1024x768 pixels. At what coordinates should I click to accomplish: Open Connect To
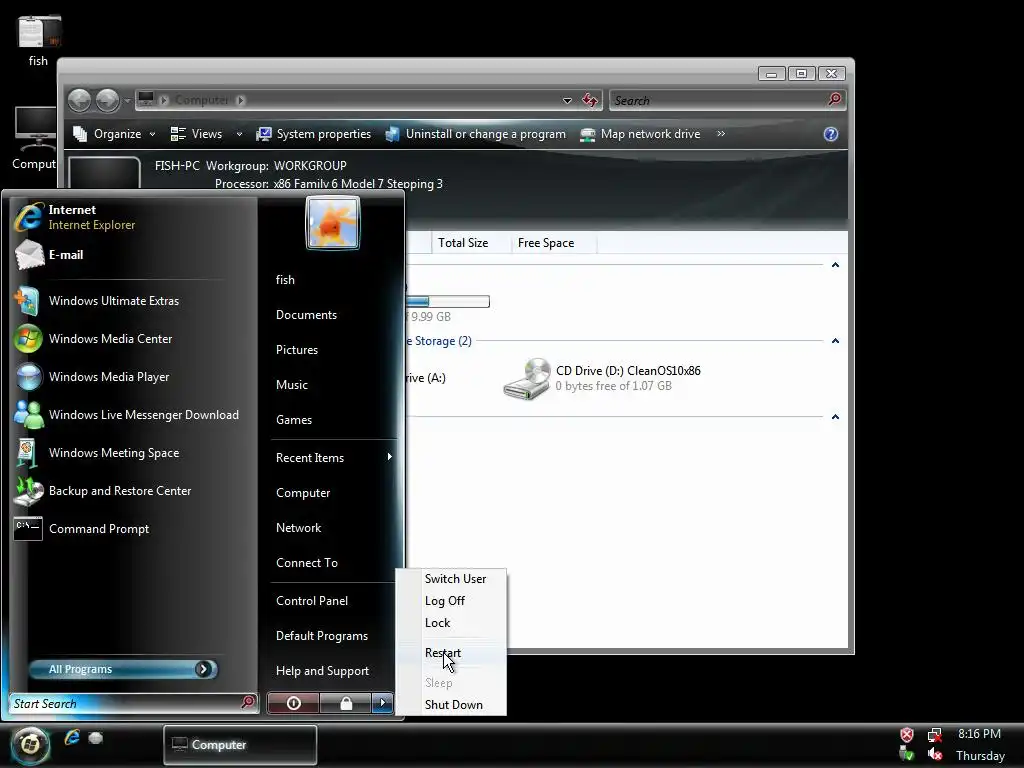pyautogui.click(x=307, y=563)
